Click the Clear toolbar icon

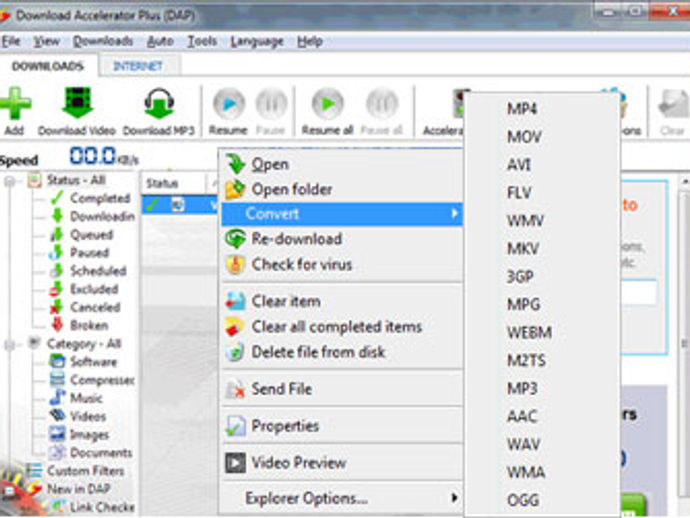point(674,105)
